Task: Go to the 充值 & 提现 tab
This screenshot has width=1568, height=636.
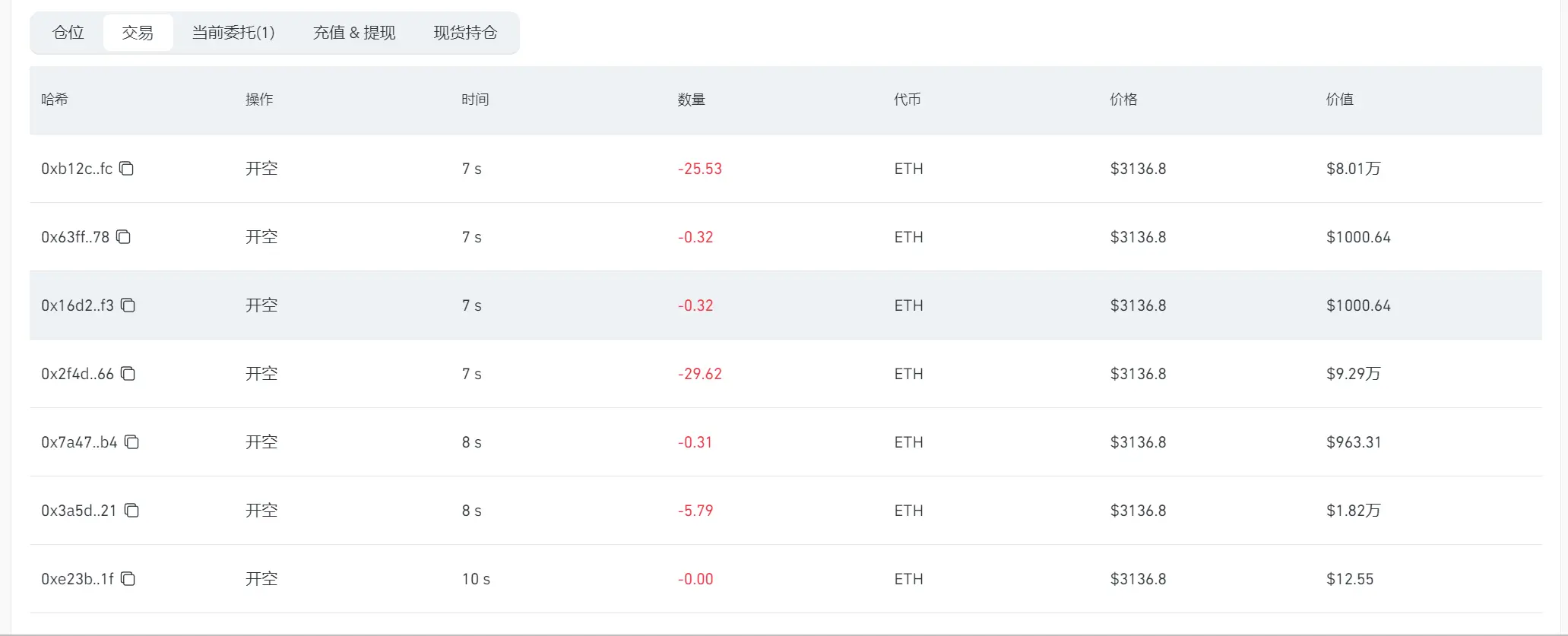Action: [x=354, y=33]
